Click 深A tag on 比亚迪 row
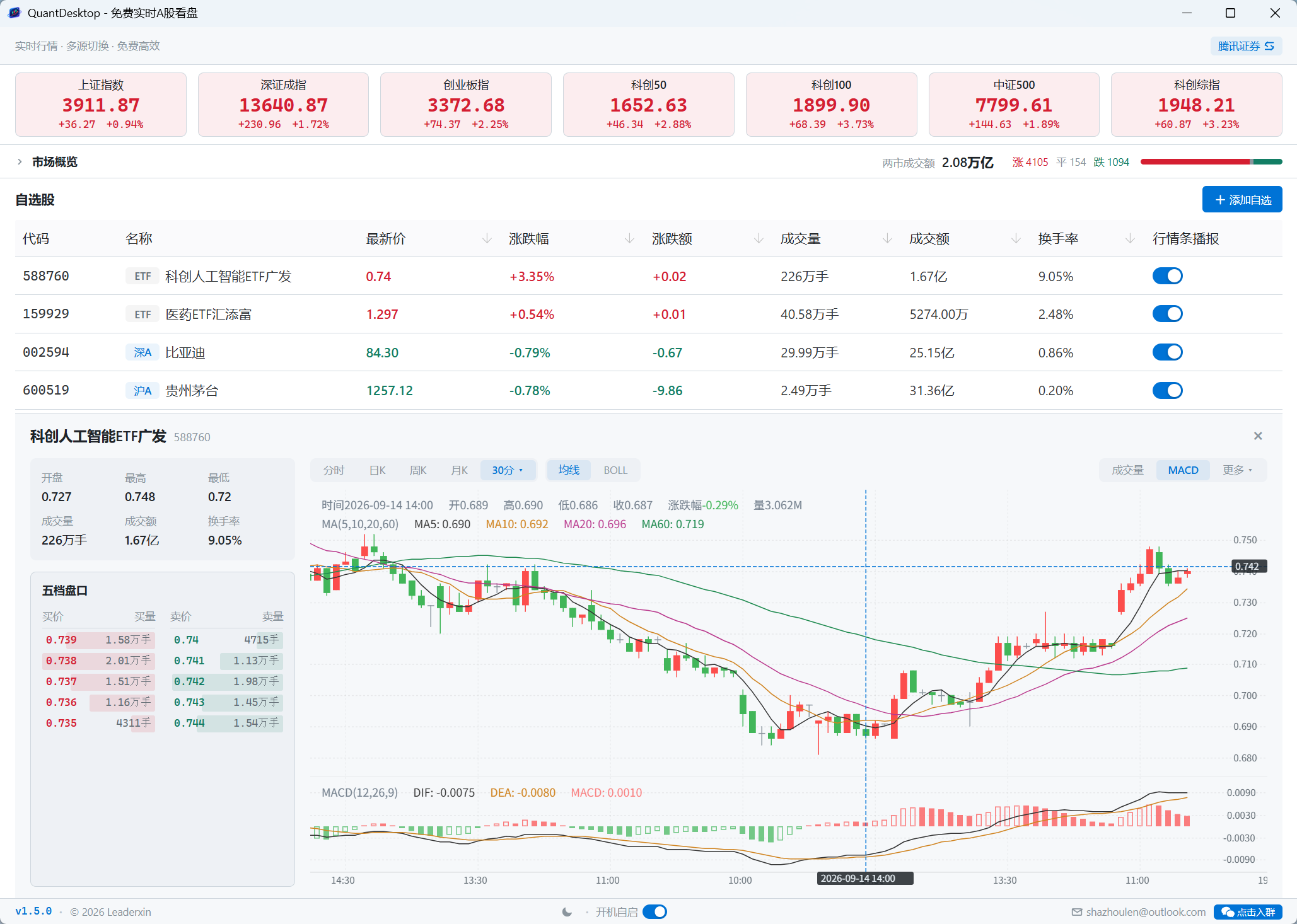 click(142, 352)
